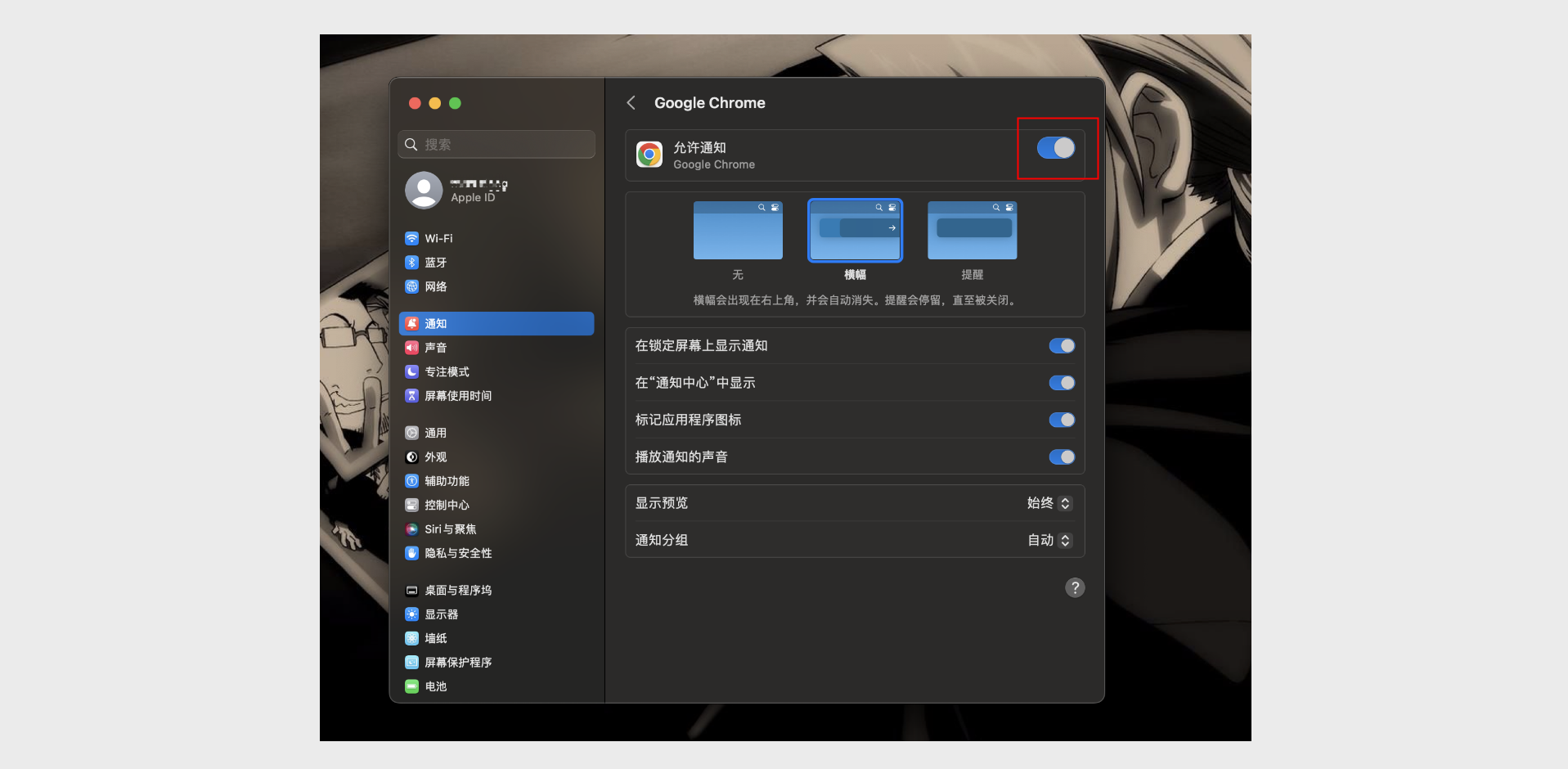Viewport: 1568px width, 769px height.
Task: Click the Focus (专注模式) moon icon
Action: tap(412, 371)
